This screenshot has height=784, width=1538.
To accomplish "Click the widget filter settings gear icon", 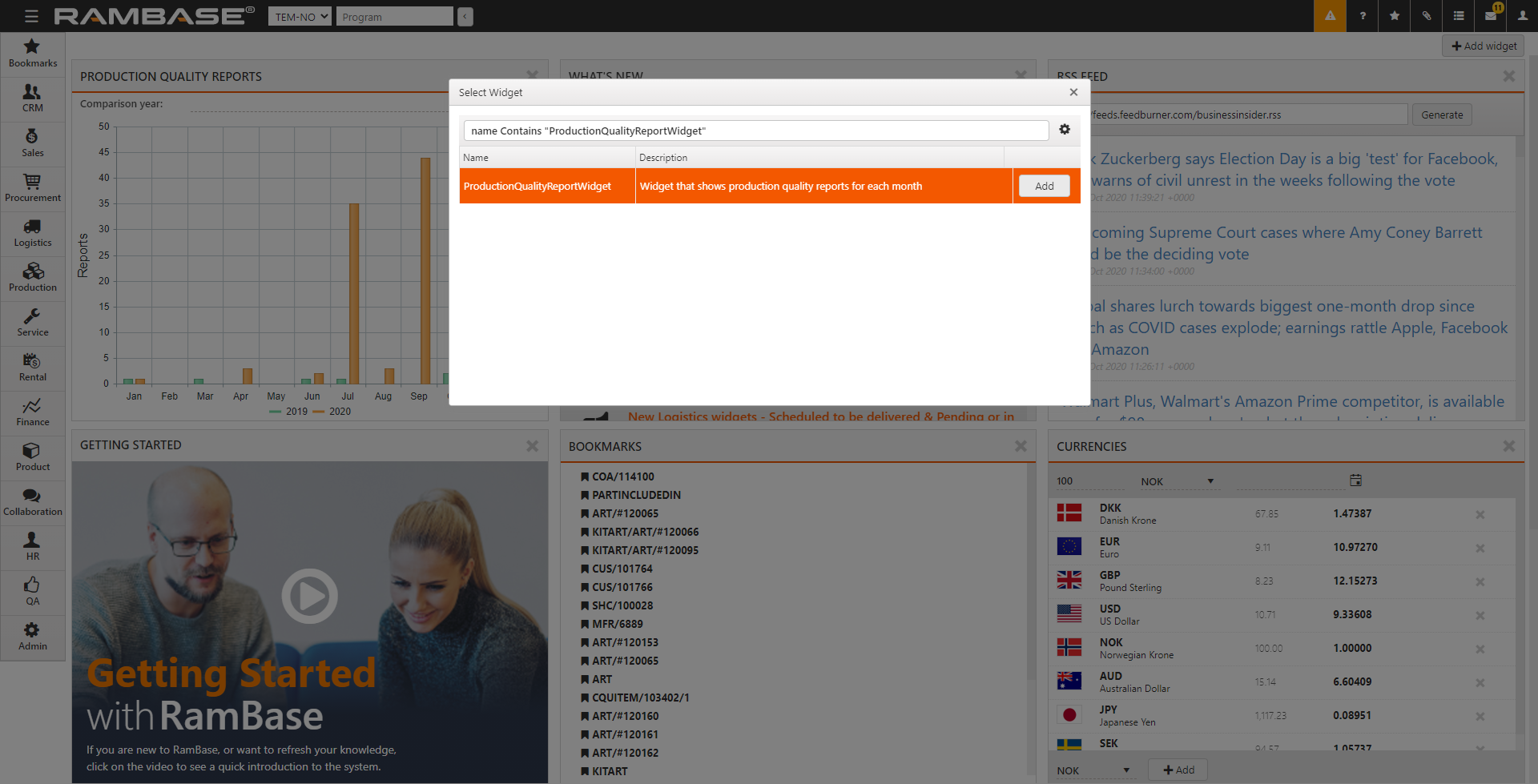I will [1065, 130].
